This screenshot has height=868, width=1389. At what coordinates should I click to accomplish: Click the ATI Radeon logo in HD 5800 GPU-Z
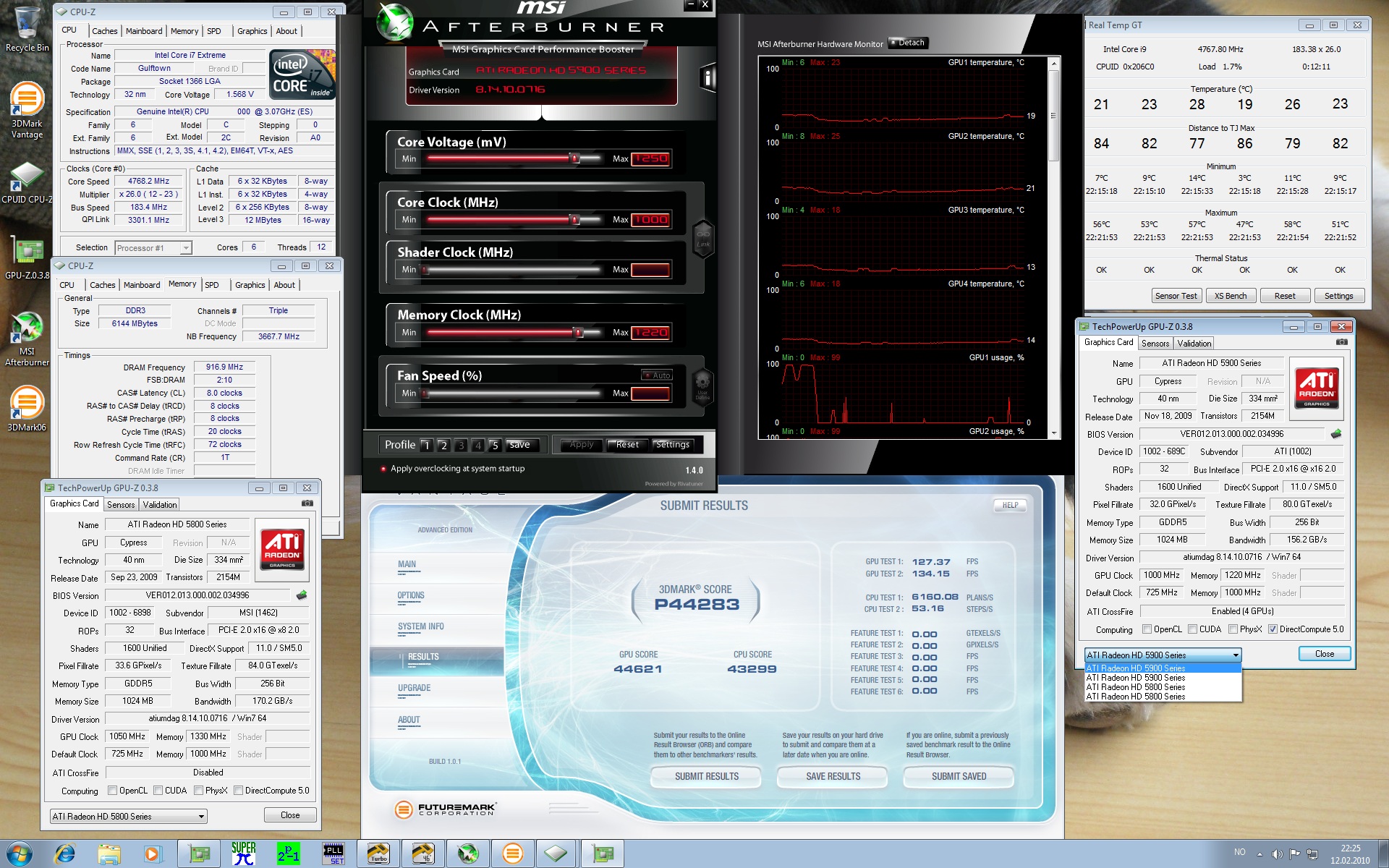(283, 549)
